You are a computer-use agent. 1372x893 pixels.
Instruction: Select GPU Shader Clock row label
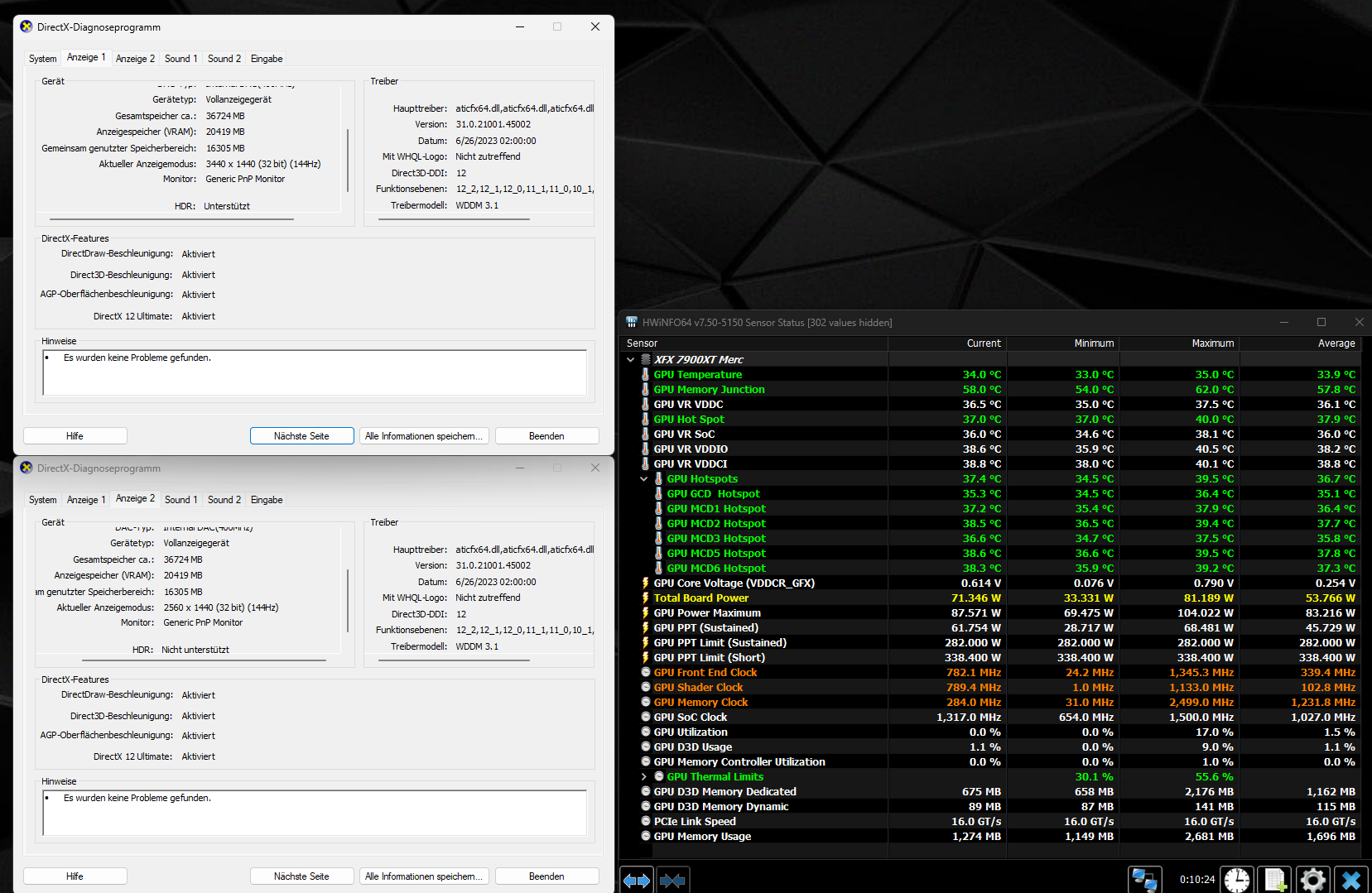tap(698, 687)
